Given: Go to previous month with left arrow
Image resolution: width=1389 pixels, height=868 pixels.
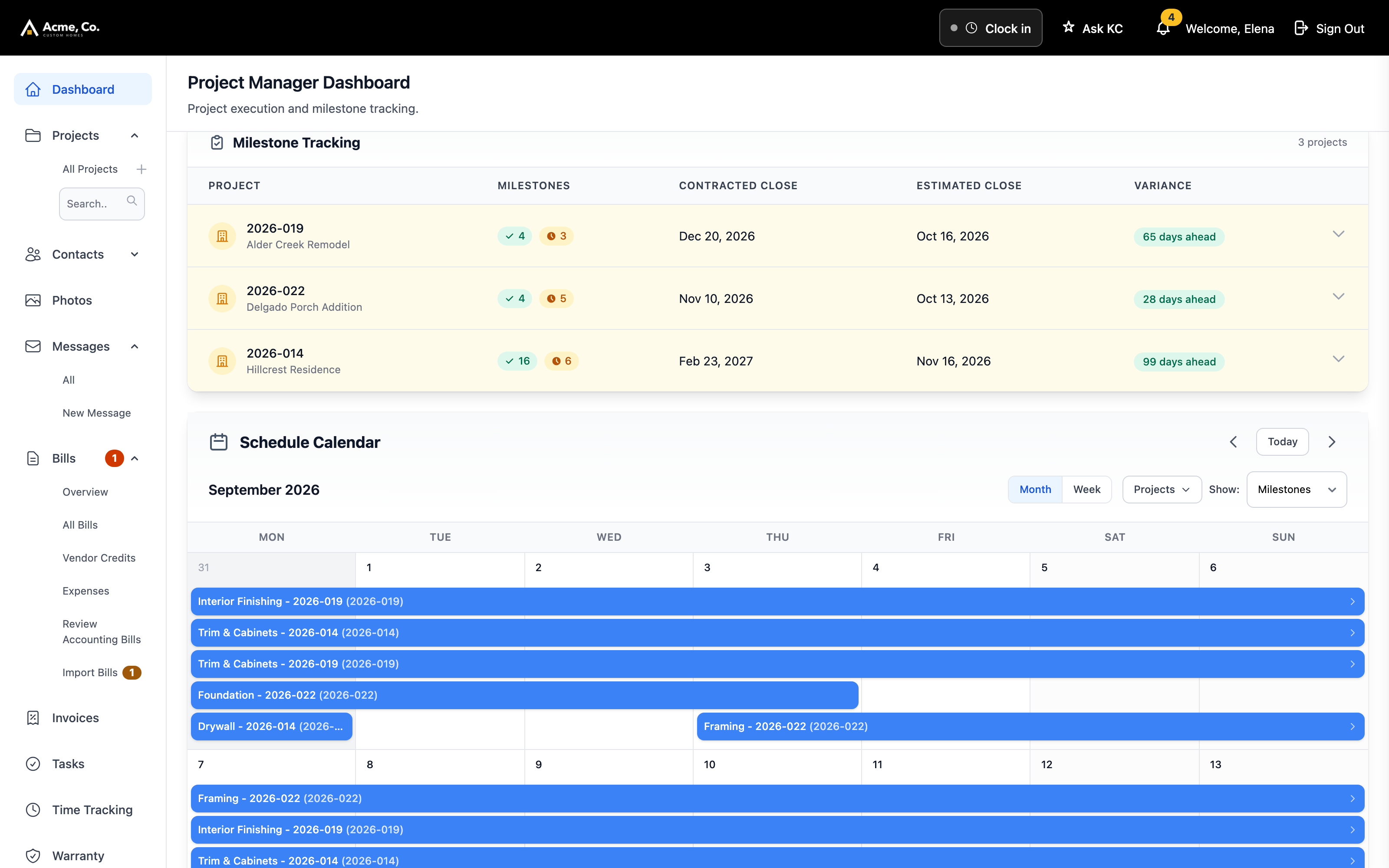Looking at the screenshot, I should click(1234, 441).
